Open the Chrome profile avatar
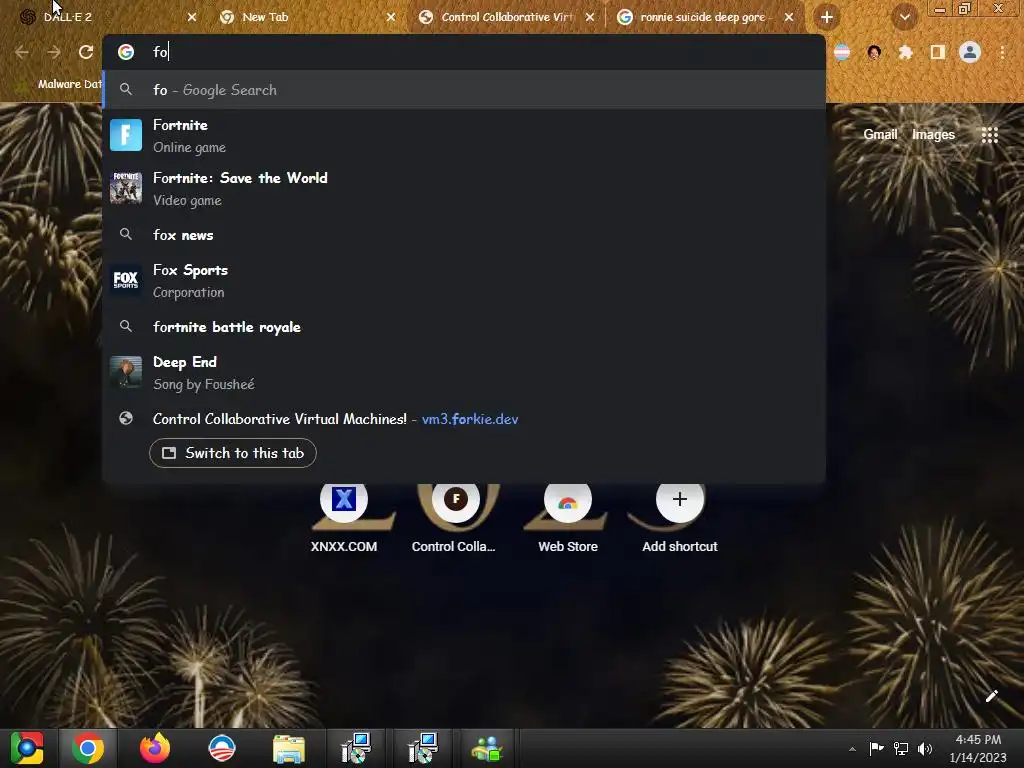The image size is (1024, 768). point(970,52)
